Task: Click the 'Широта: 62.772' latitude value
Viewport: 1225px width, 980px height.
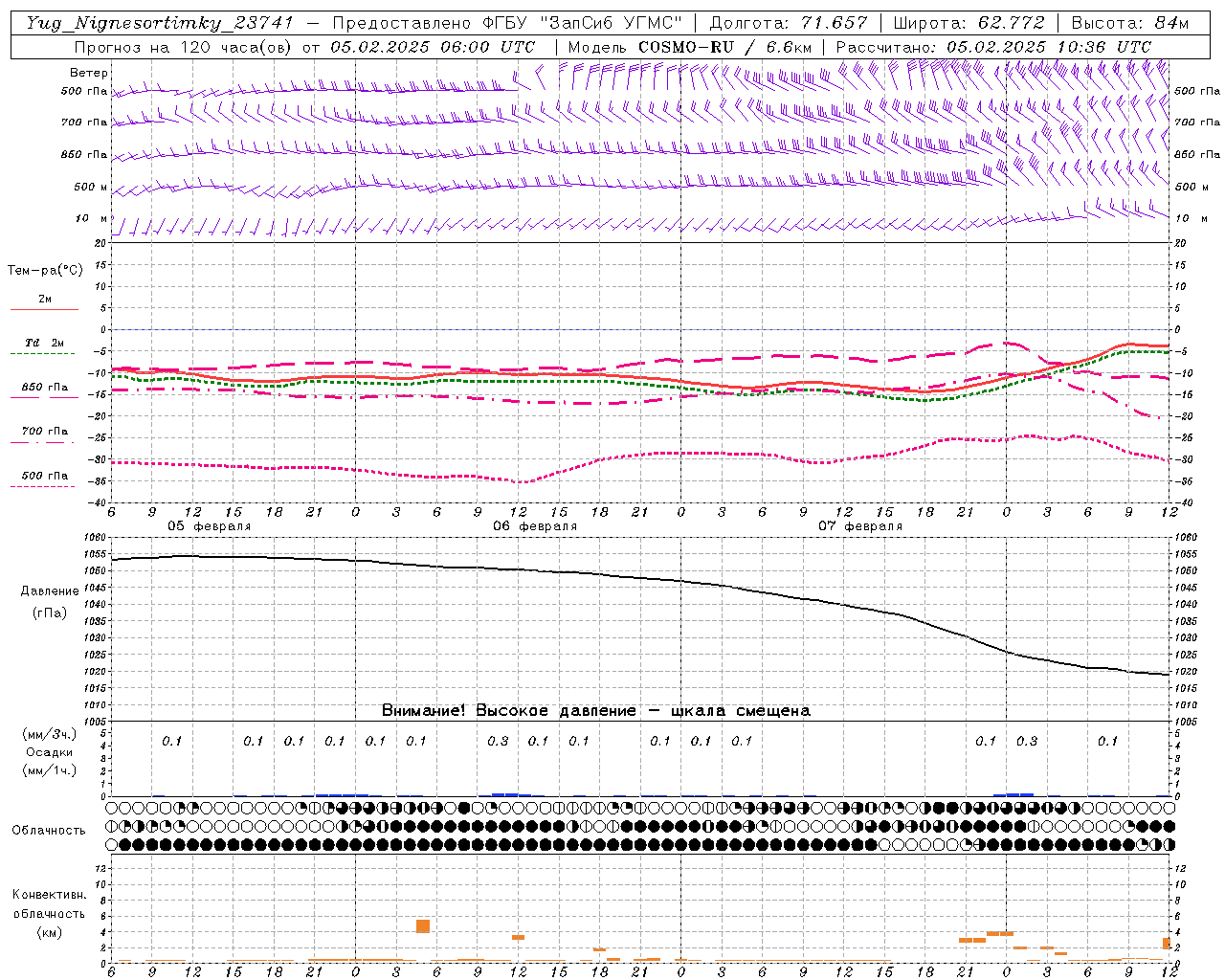Action: (969, 23)
